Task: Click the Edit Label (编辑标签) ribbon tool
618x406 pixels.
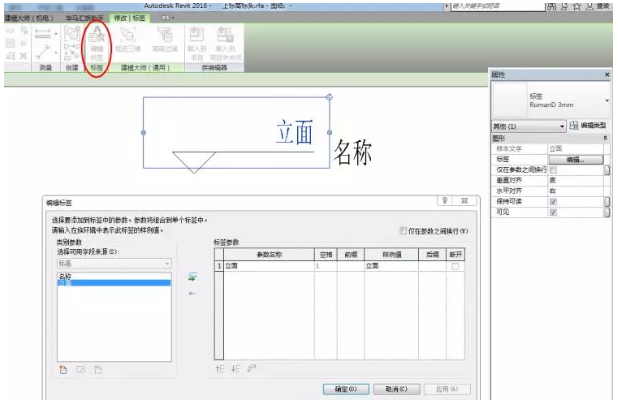Action: pos(97,43)
